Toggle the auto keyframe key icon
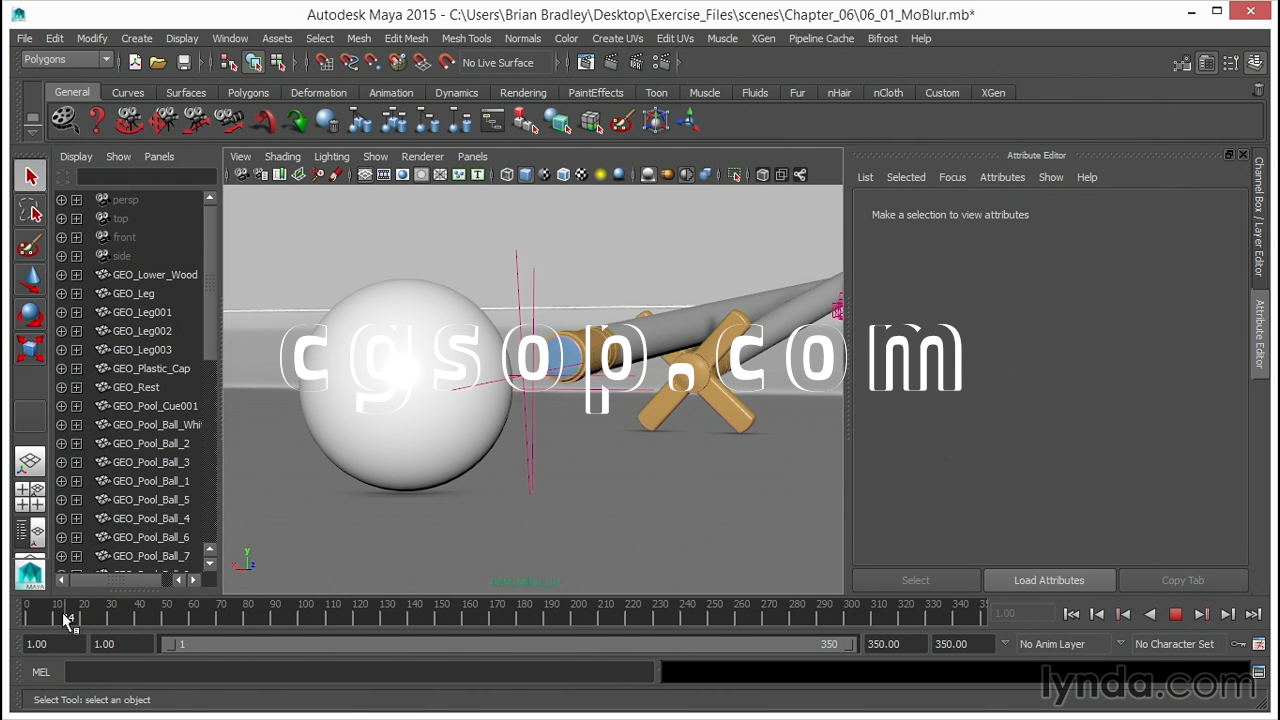1280x720 pixels. (1240, 644)
